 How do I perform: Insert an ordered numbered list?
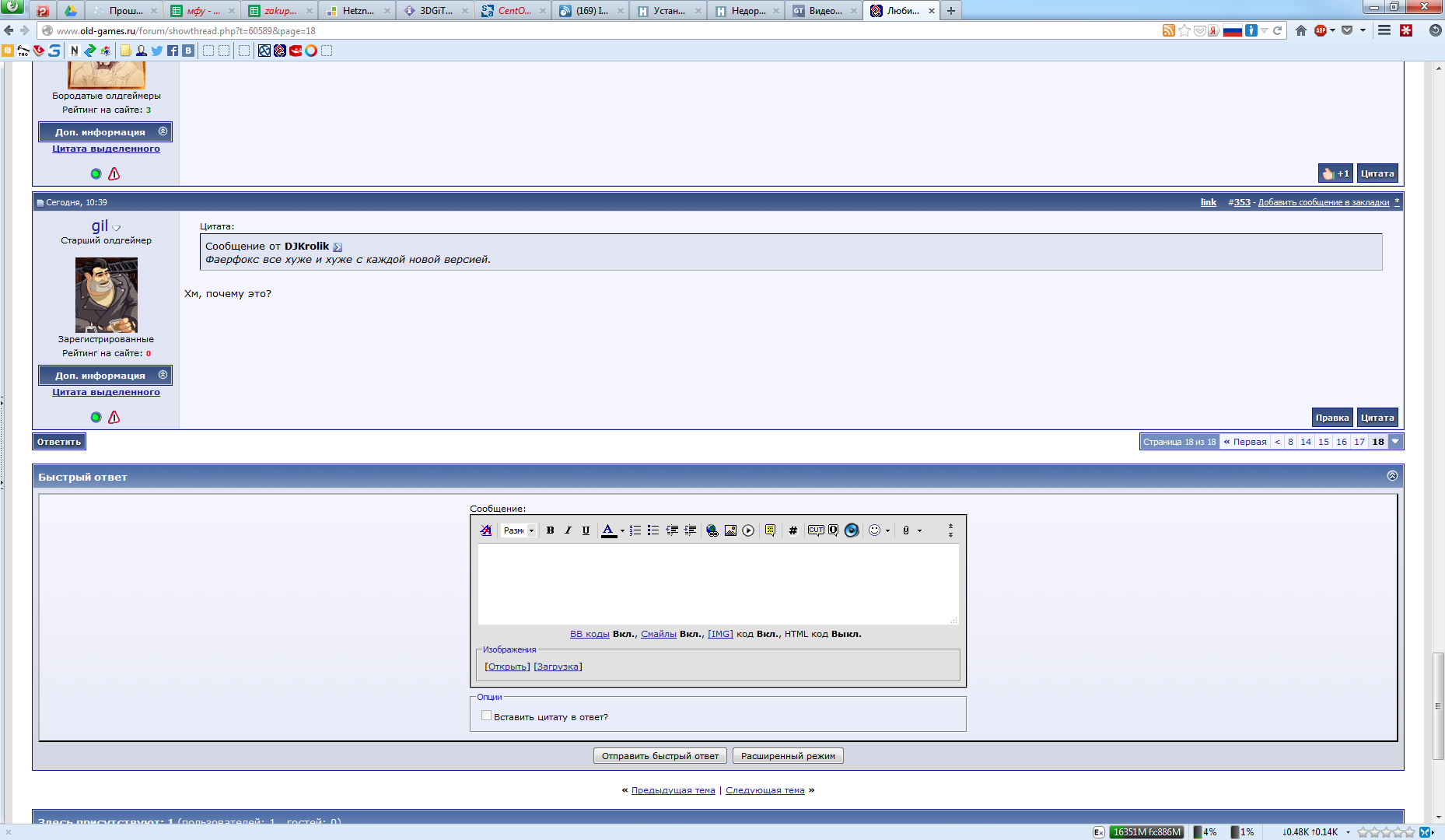coord(635,530)
